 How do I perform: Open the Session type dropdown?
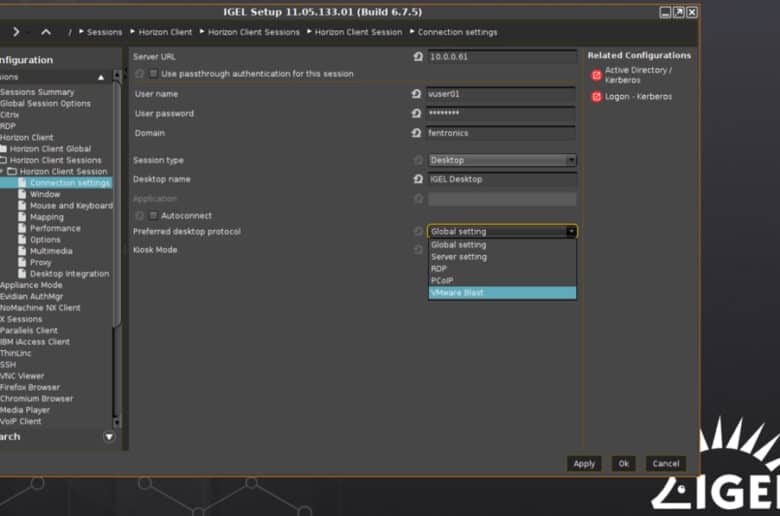point(501,160)
